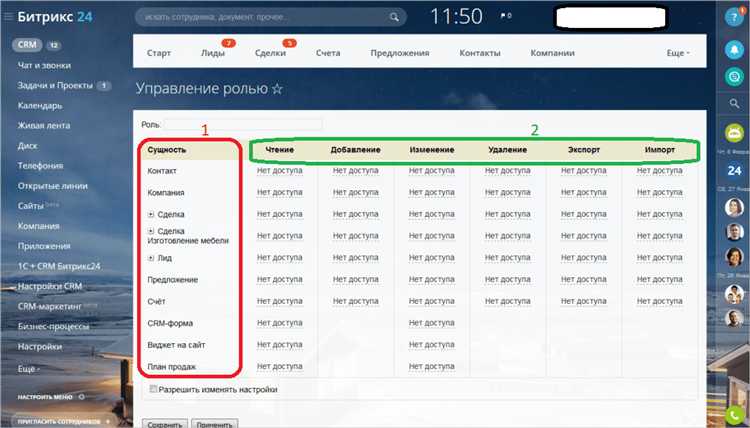Expand Ещё in the left sidebar
The width and height of the screenshot is (750, 428).
coord(29,369)
